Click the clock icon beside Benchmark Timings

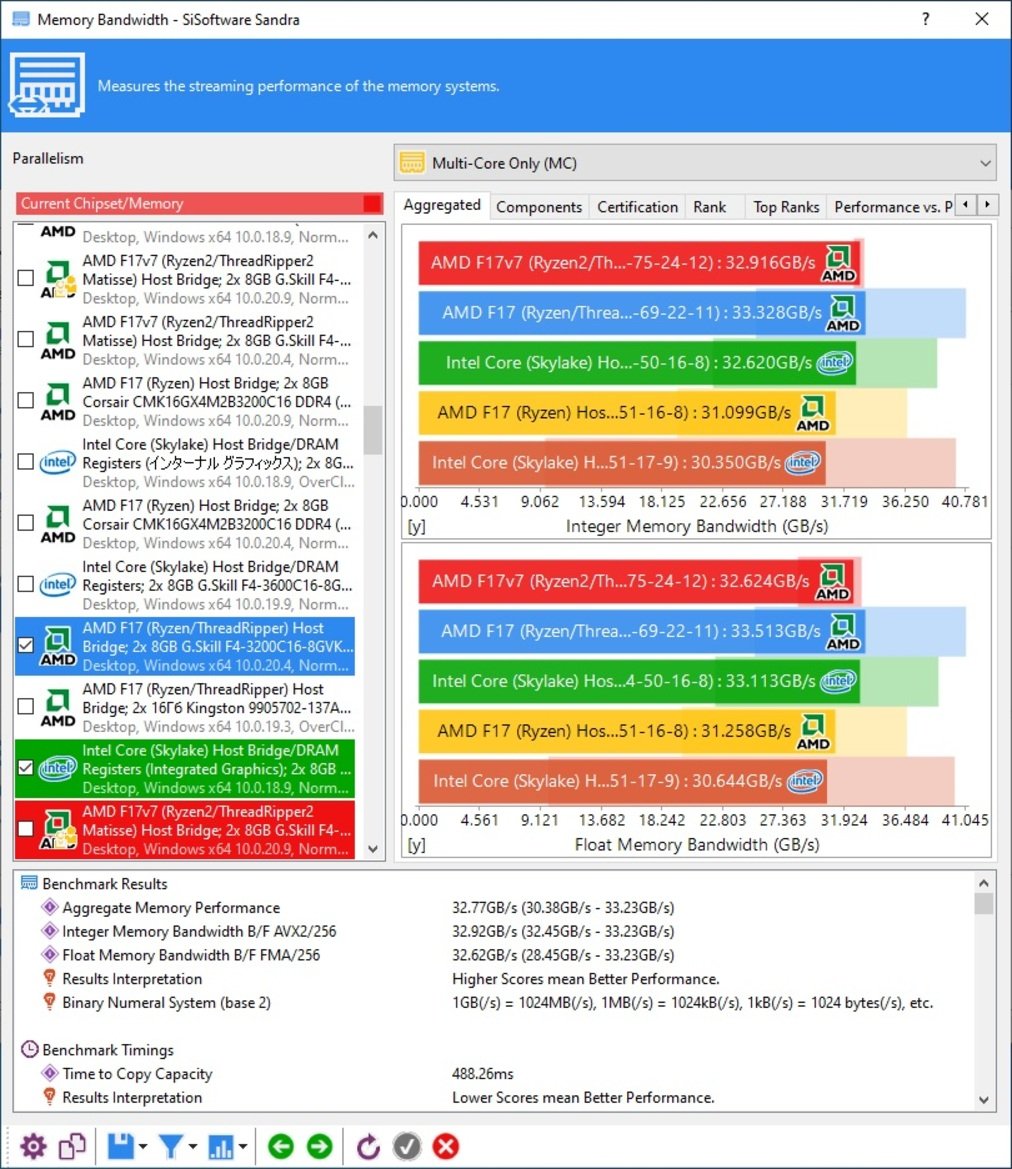[x=29, y=1049]
